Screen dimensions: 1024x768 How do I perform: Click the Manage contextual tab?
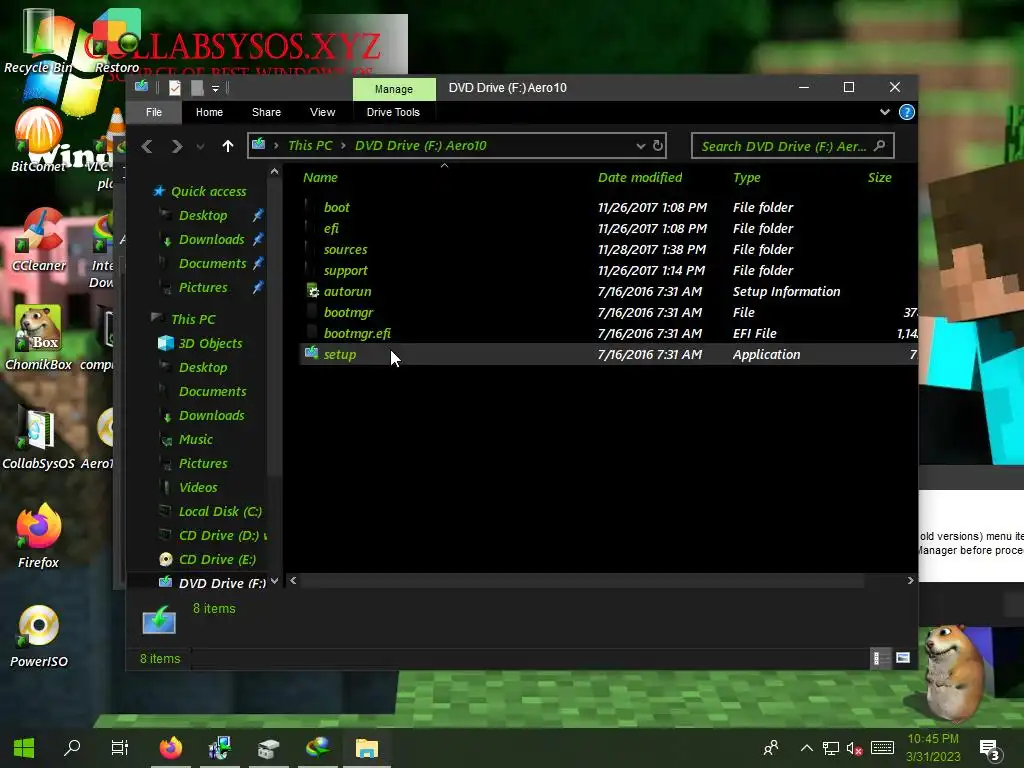click(394, 89)
